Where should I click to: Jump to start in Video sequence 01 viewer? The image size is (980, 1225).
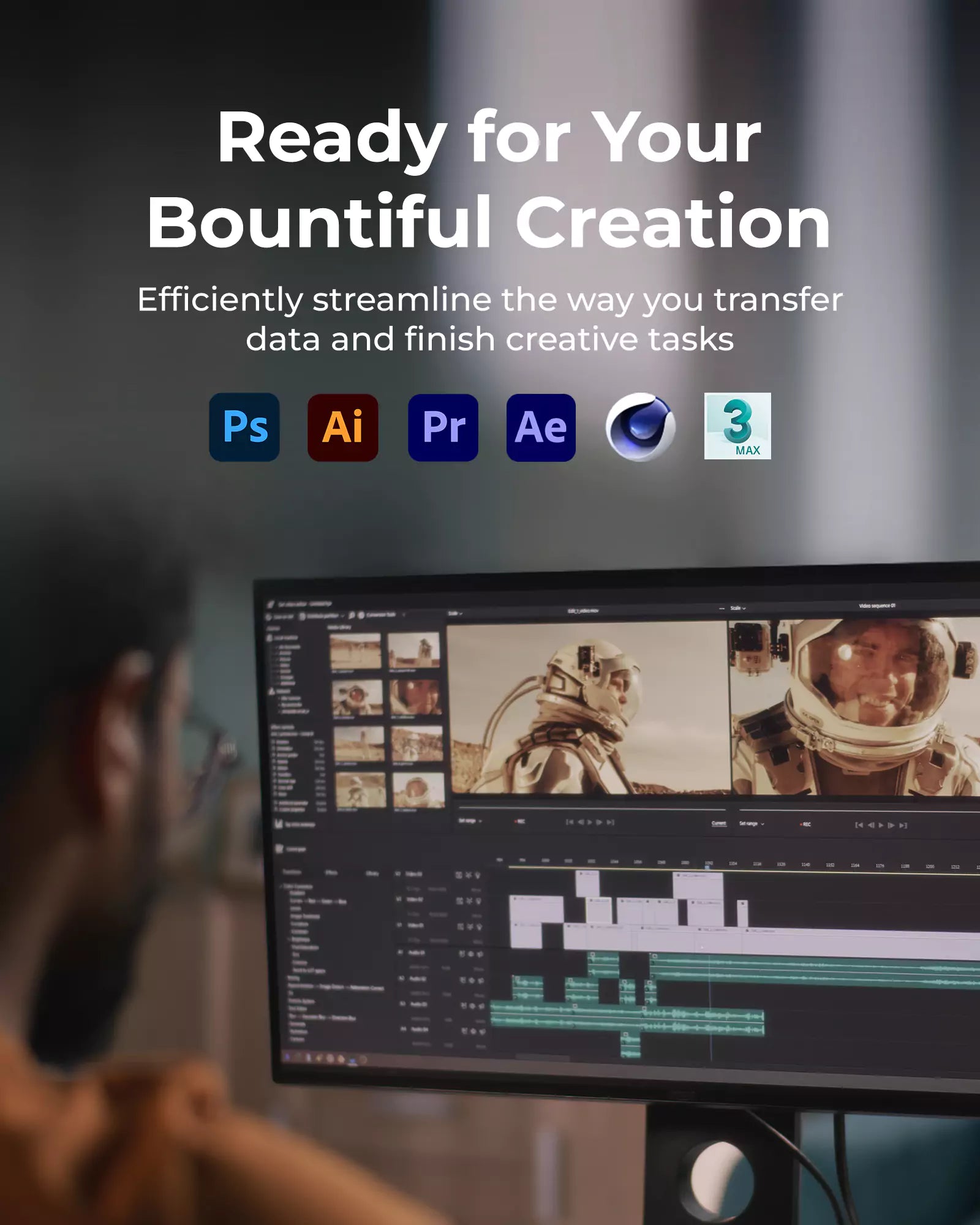pyautogui.click(x=859, y=825)
